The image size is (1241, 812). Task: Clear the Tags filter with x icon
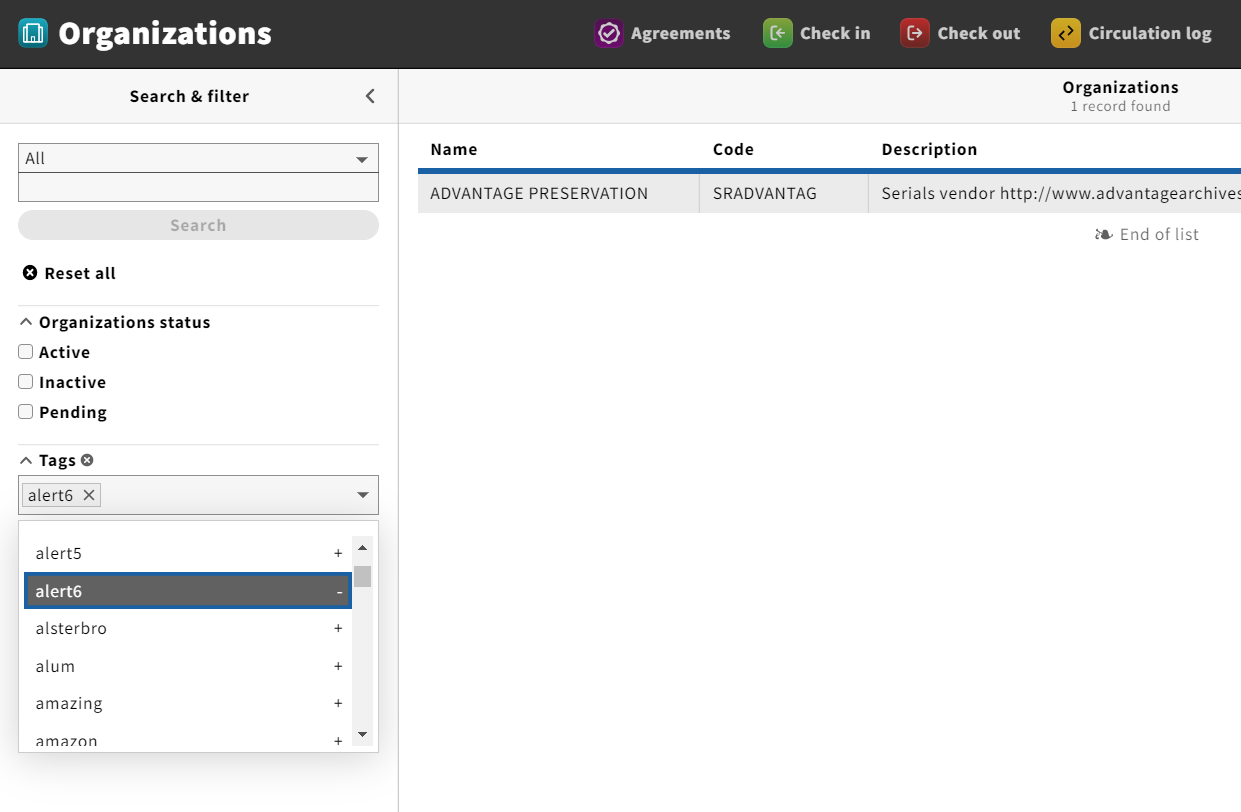(87, 460)
